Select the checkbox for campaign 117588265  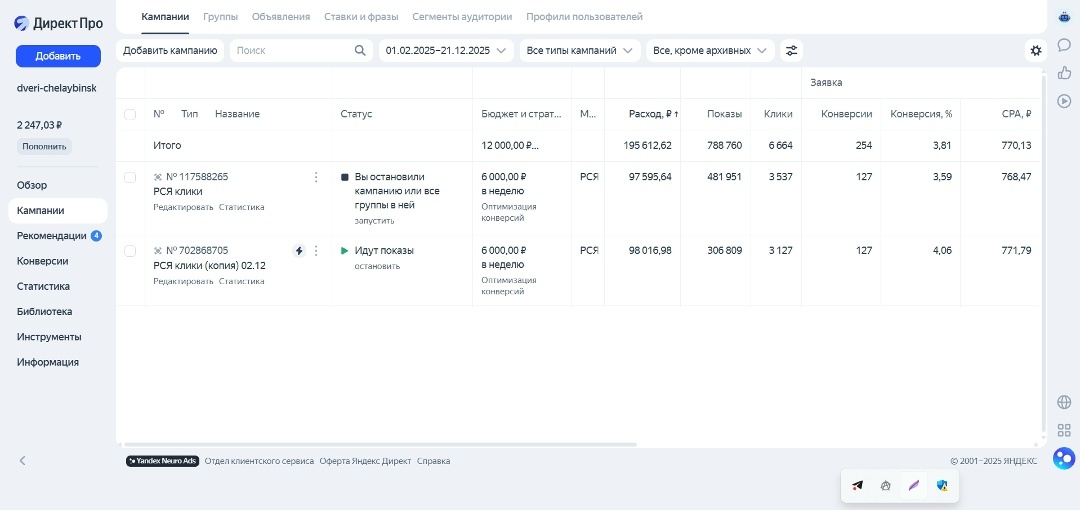130,177
